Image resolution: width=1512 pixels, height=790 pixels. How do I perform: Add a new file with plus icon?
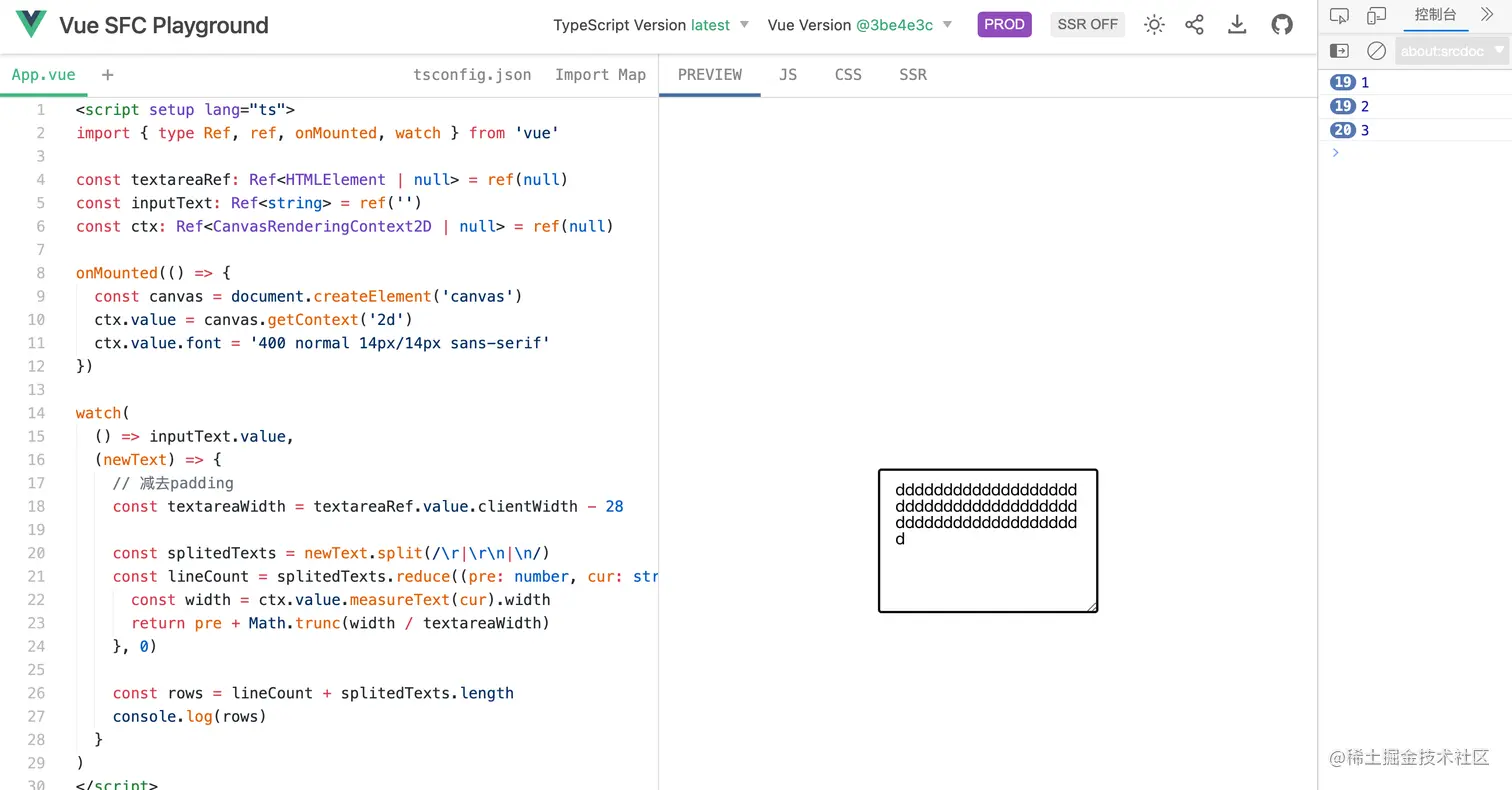(108, 75)
